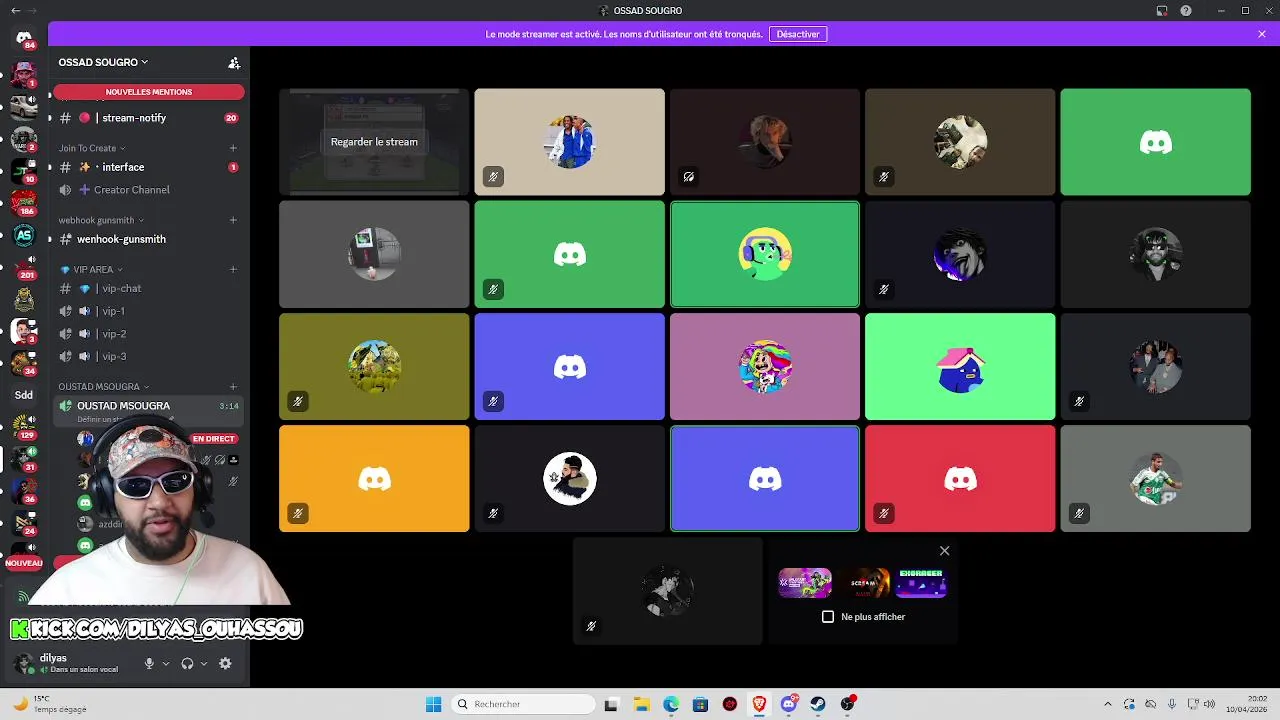Go forward with the title bar arrow
Image resolution: width=1280 pixels, height=720 pixels.
(34, 11)
